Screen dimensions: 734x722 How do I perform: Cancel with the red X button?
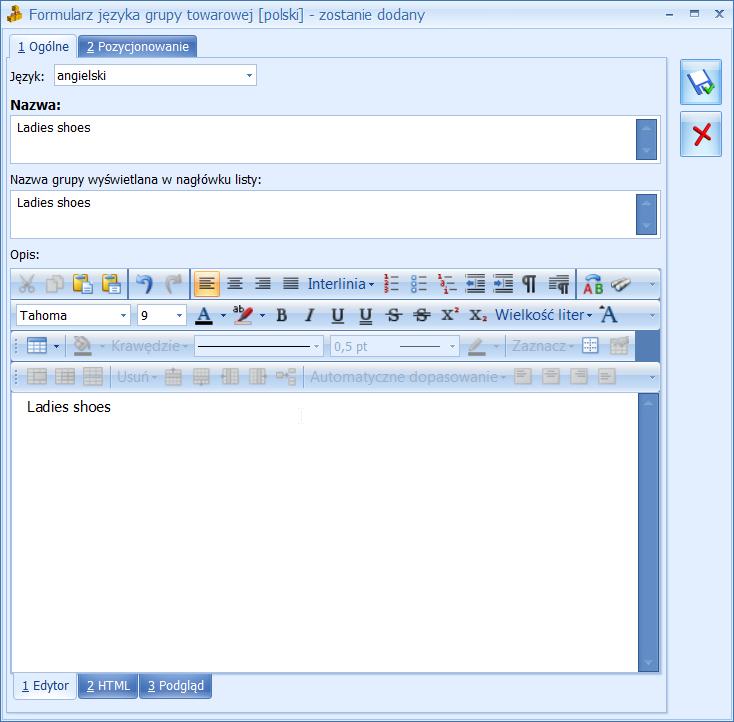pyautogui.click(x=701, y=134)
